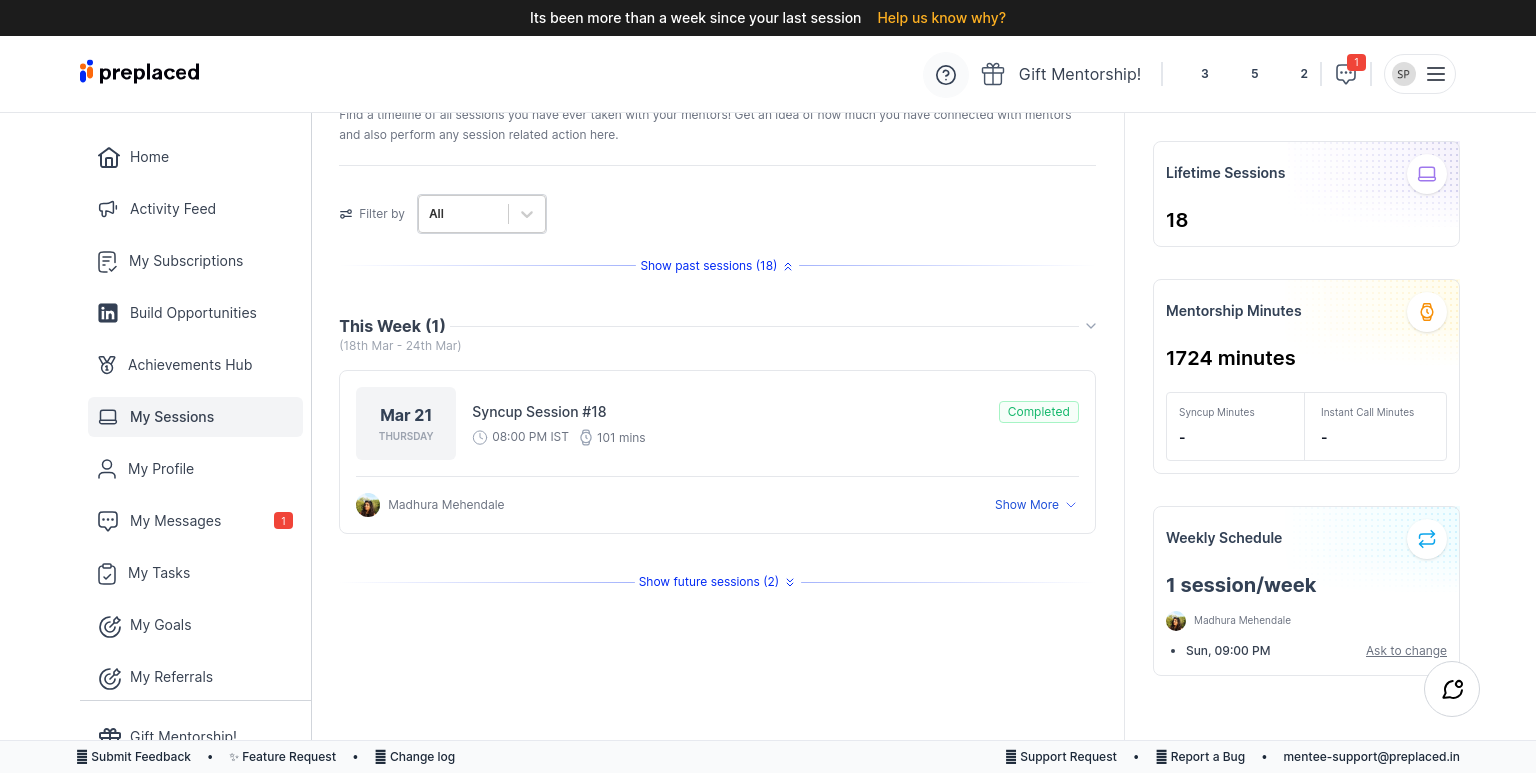Click the Lifetime Sessions laptop icon
This screenshot has width=1536, height=773.
1426,174
